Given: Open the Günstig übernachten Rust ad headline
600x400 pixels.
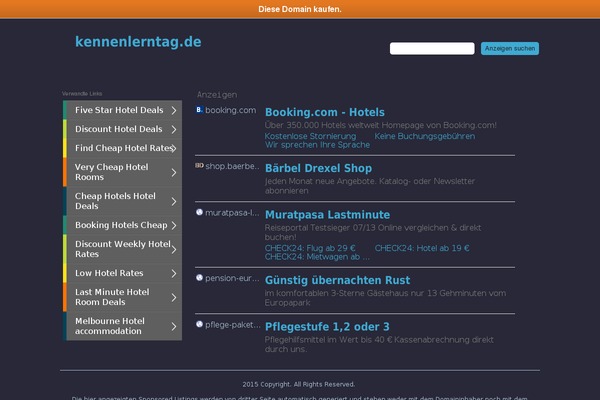Looking at the screenshot, I should tap(338, 280).
